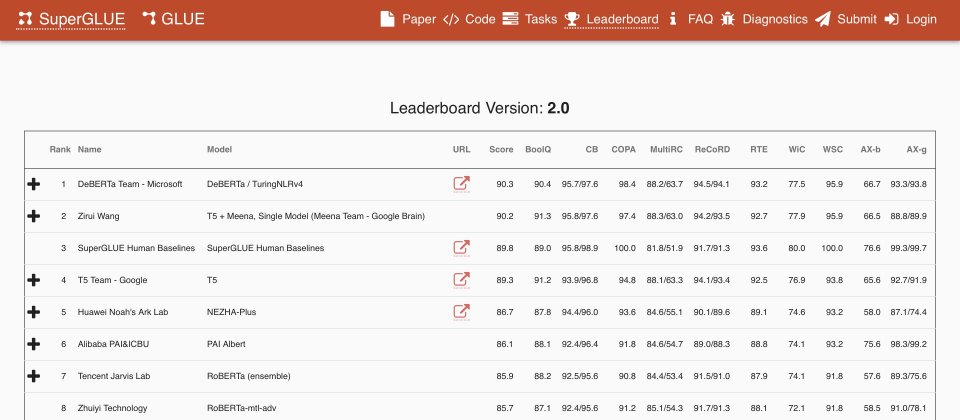Expand the Huawei Noah's Ark Lab row
Screen dimensions: 960x420
click(34, 312)
